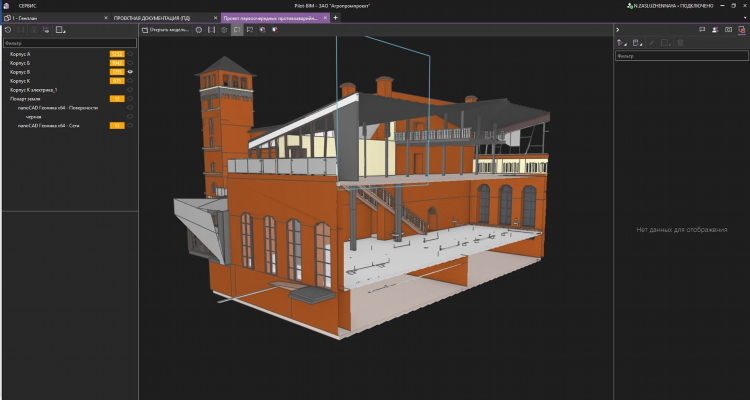
Task: Close the 1 - Генплан tab
Action: click(106, 18)
